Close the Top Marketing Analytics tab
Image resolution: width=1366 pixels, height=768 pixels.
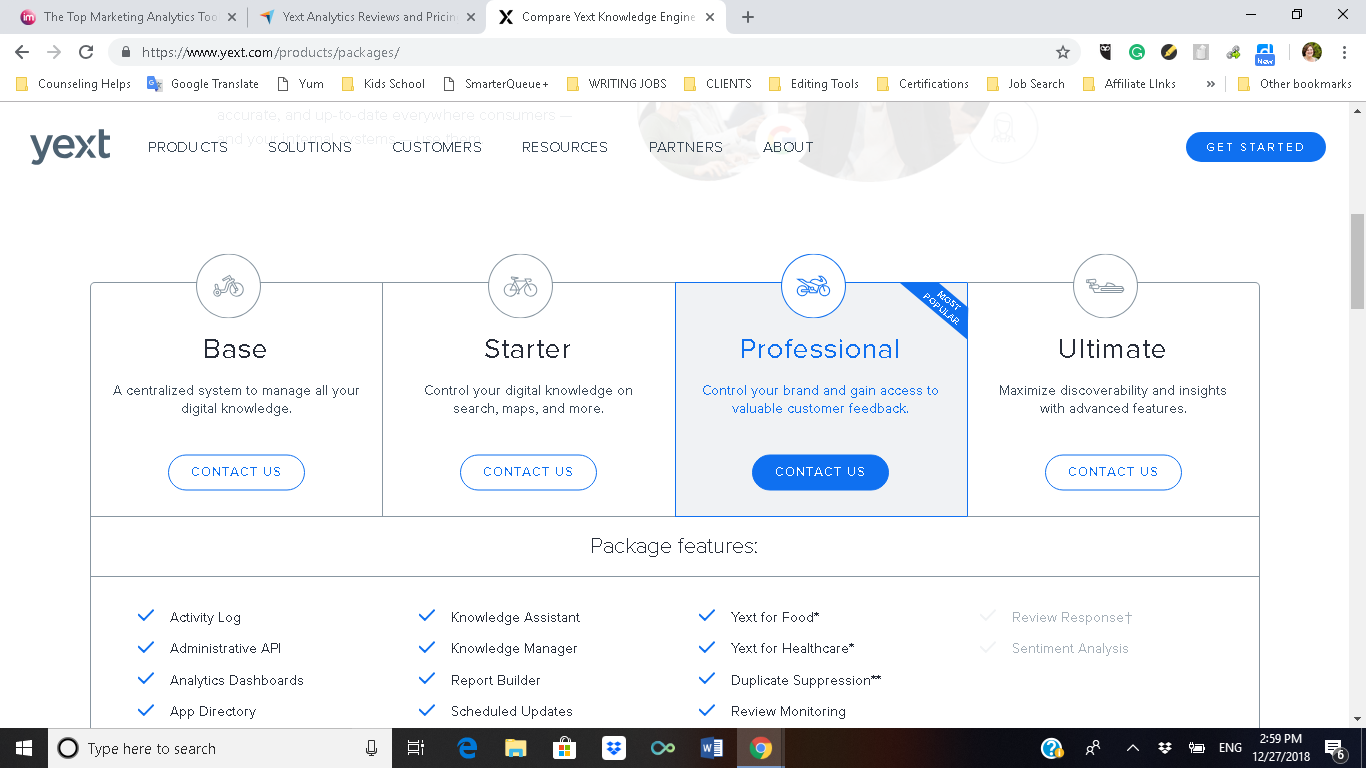click(232, 17)
